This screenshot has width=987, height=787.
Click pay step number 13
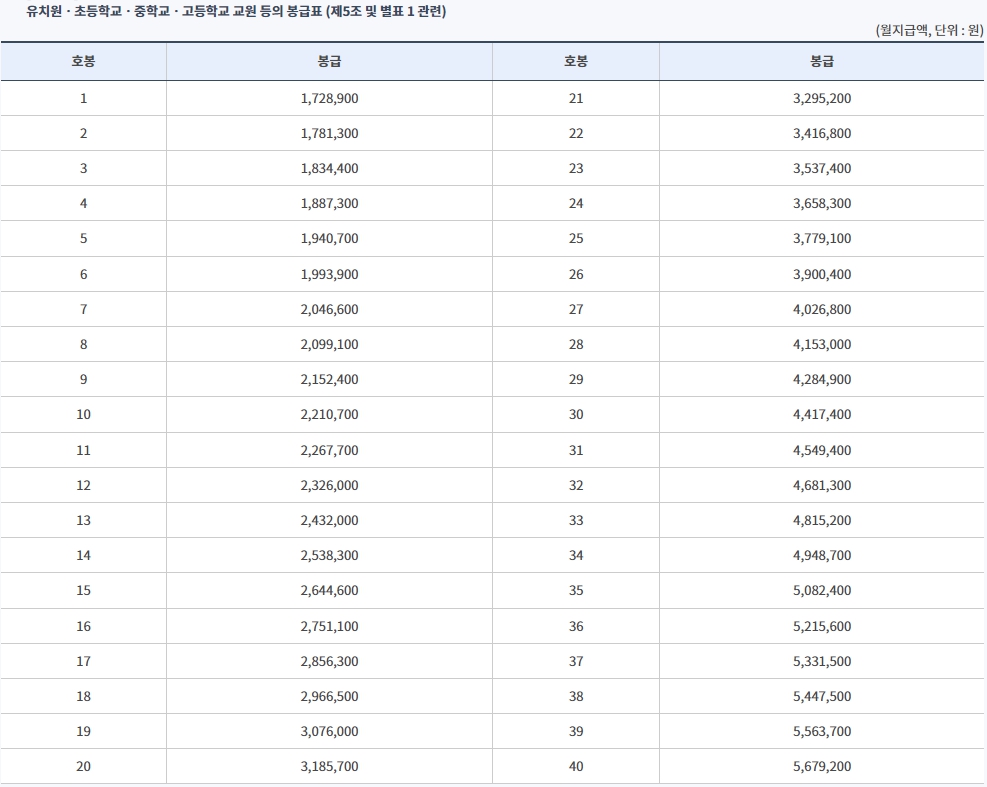point(83,520)
